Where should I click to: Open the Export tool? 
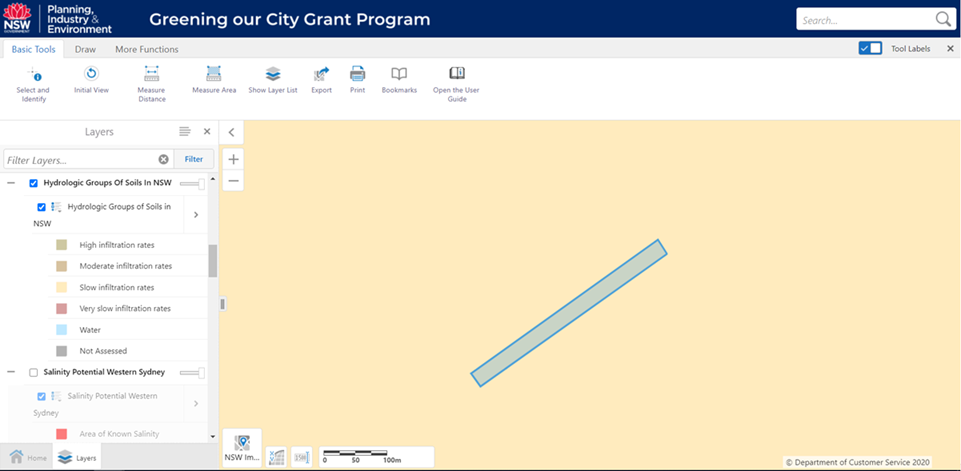click(321, 80)
